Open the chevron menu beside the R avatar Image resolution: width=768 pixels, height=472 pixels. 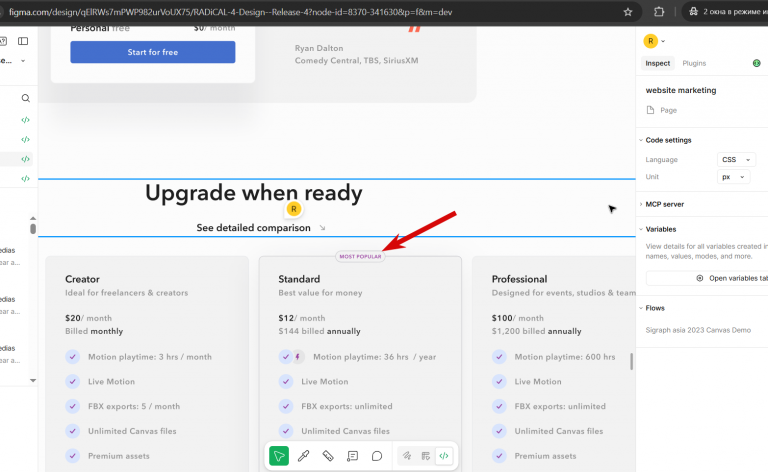pyautogui.click(x=663, y=42)
